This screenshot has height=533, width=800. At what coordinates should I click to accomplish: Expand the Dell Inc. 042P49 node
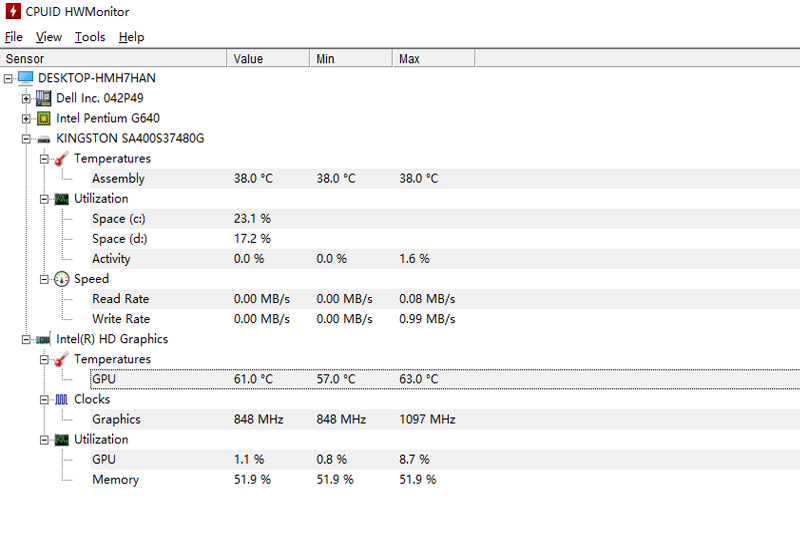(x=26, y=98)
